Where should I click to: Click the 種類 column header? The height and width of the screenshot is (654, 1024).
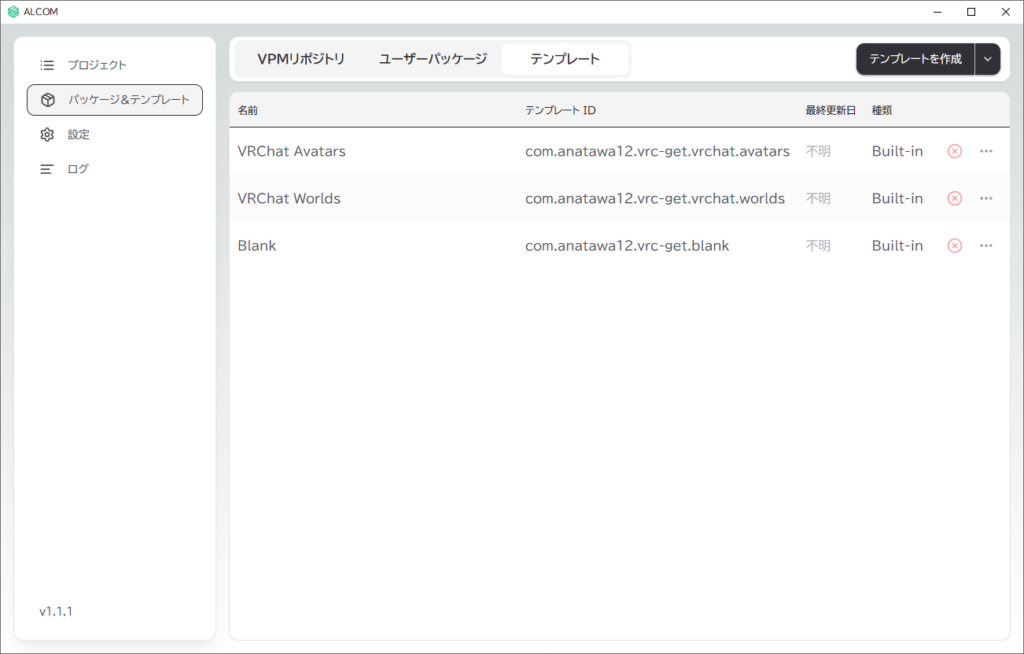882,110
